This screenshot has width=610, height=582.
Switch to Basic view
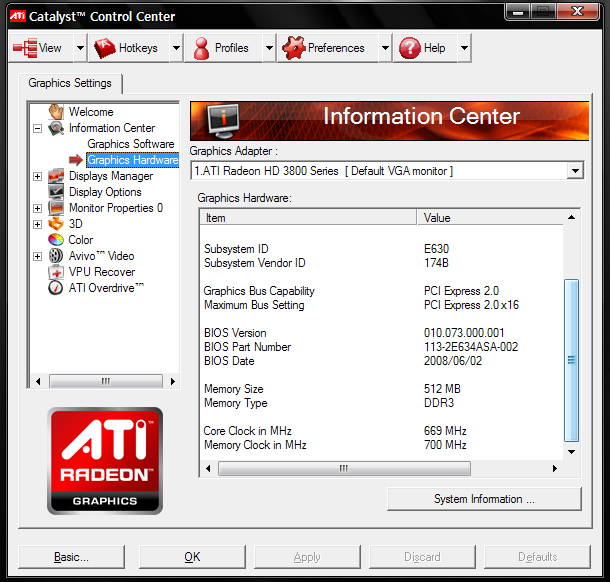[x=72, y=557]
